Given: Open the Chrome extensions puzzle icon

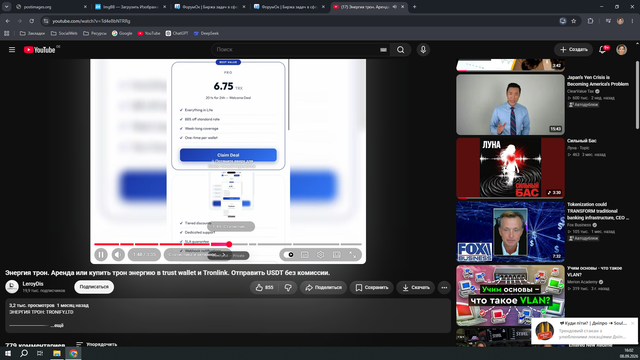Looking at the screenshot, I should click(x=590, y=21).
